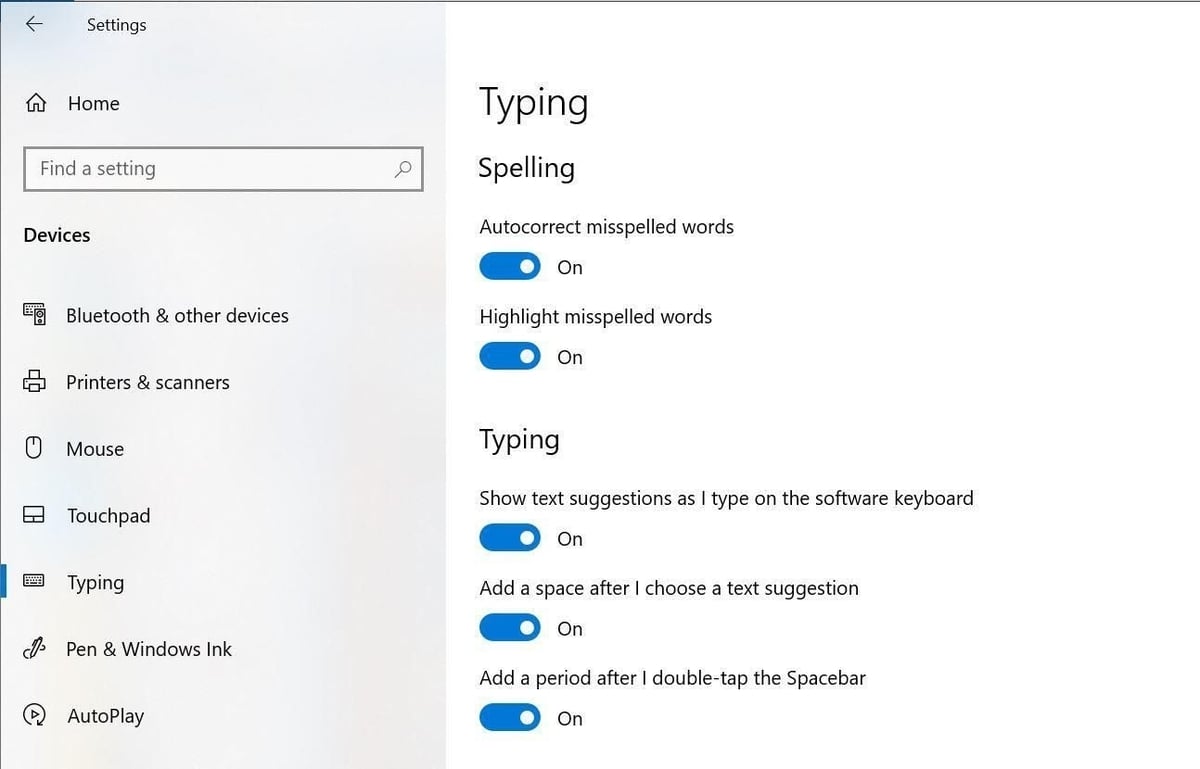Disable Highlight misspelled words switch
Screen dimensions: 1200x769
point(510,357)
